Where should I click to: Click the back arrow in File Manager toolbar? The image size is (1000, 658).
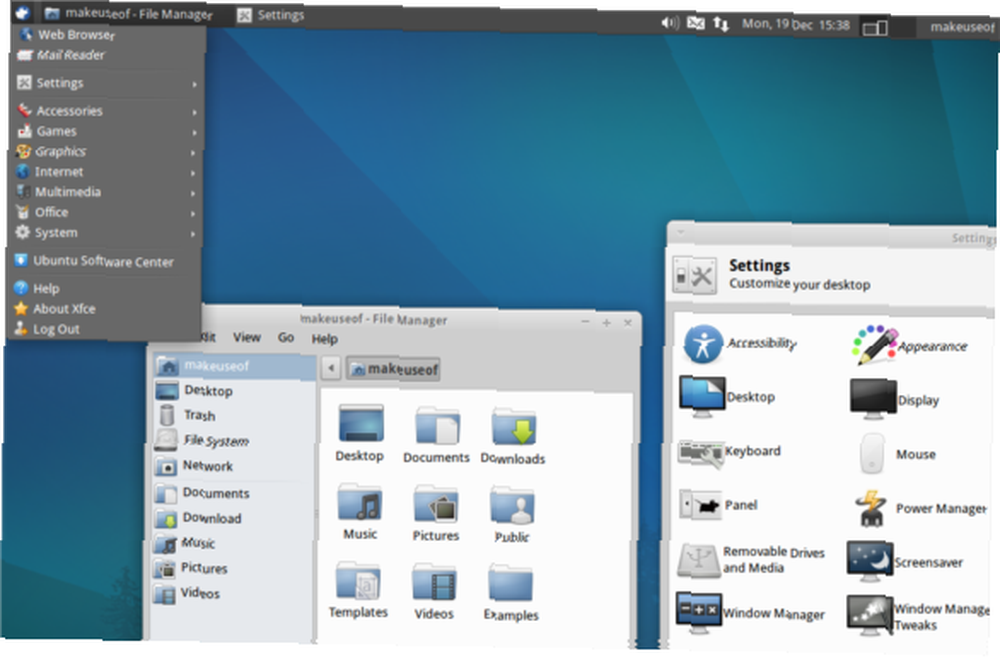click(330, 368)
